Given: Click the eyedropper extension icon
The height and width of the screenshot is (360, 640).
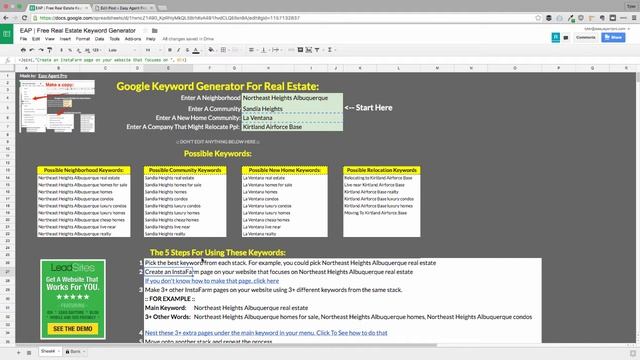Looking at the screenshot, I should click(x=571, y=18).
